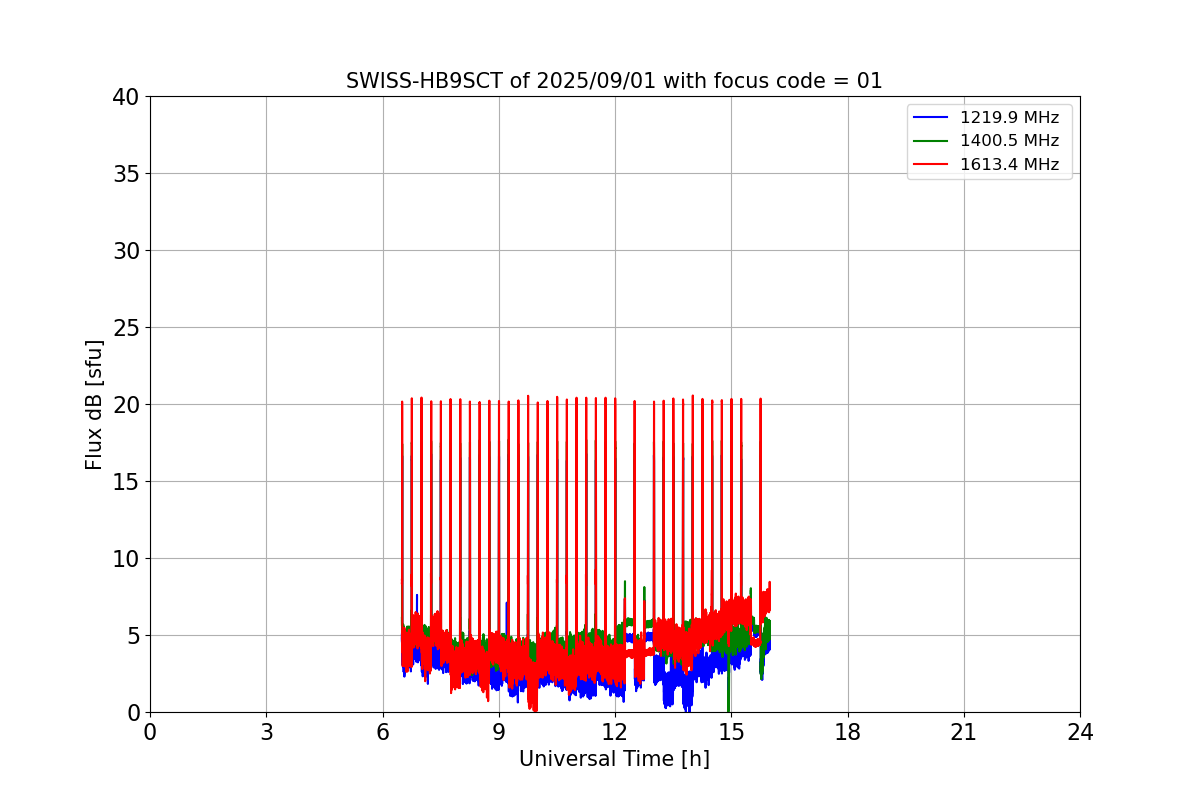
Task: Click y-axis tick label 20
Action: 126,405
